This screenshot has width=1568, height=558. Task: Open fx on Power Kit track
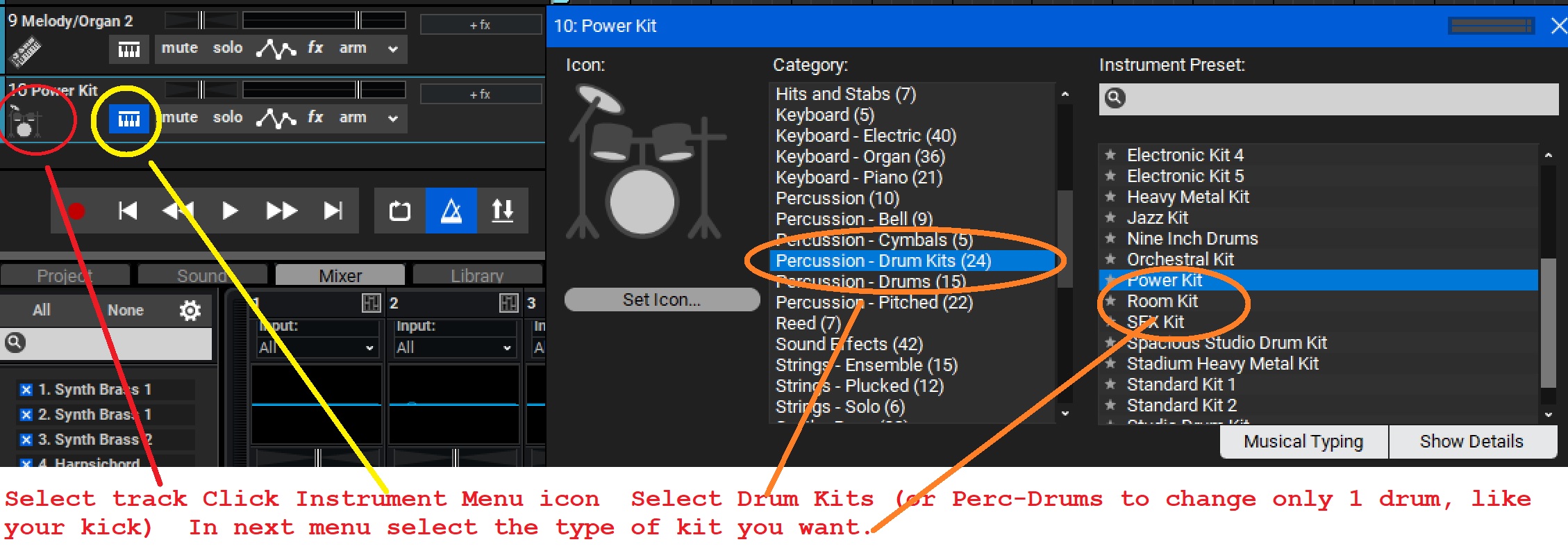tap(315, 117)
